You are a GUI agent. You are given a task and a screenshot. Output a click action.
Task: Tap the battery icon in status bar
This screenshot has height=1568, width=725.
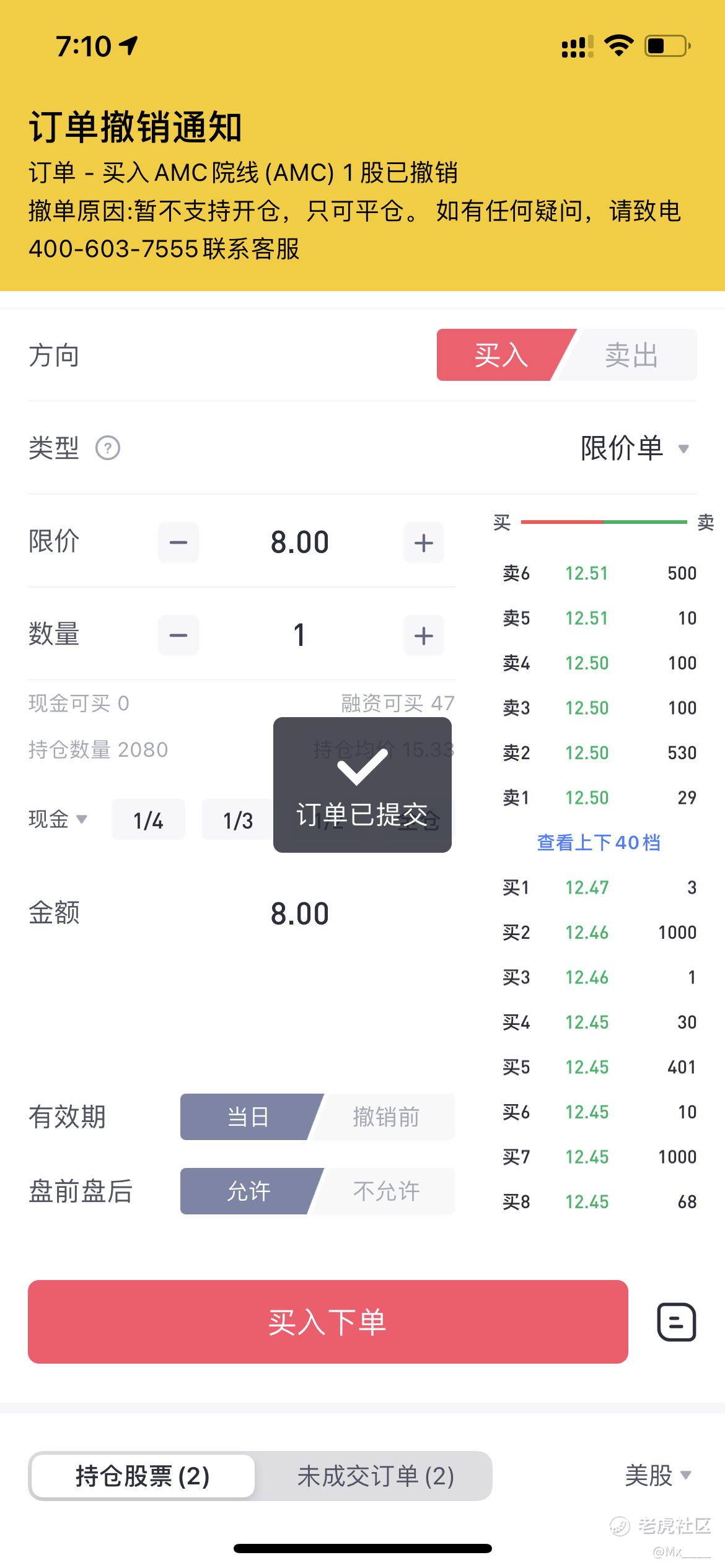(x=669, y=46)
